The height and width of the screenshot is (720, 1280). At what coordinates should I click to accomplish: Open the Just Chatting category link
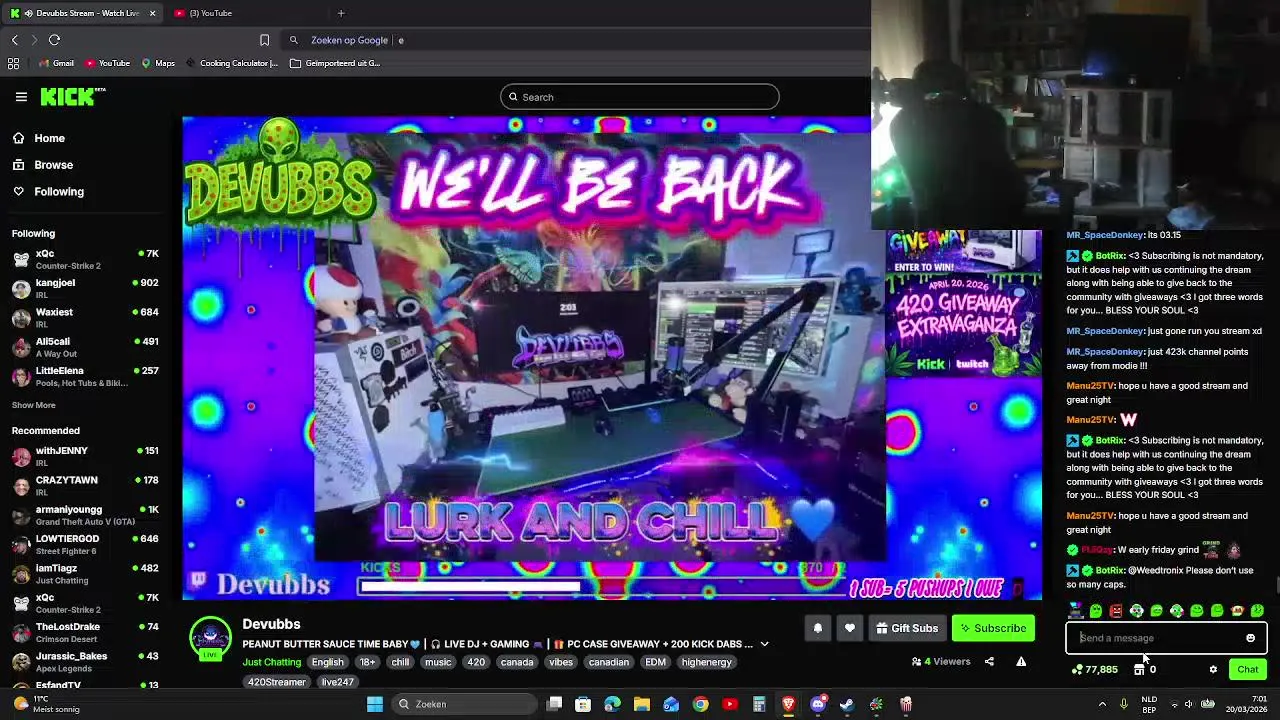(271, 662)
